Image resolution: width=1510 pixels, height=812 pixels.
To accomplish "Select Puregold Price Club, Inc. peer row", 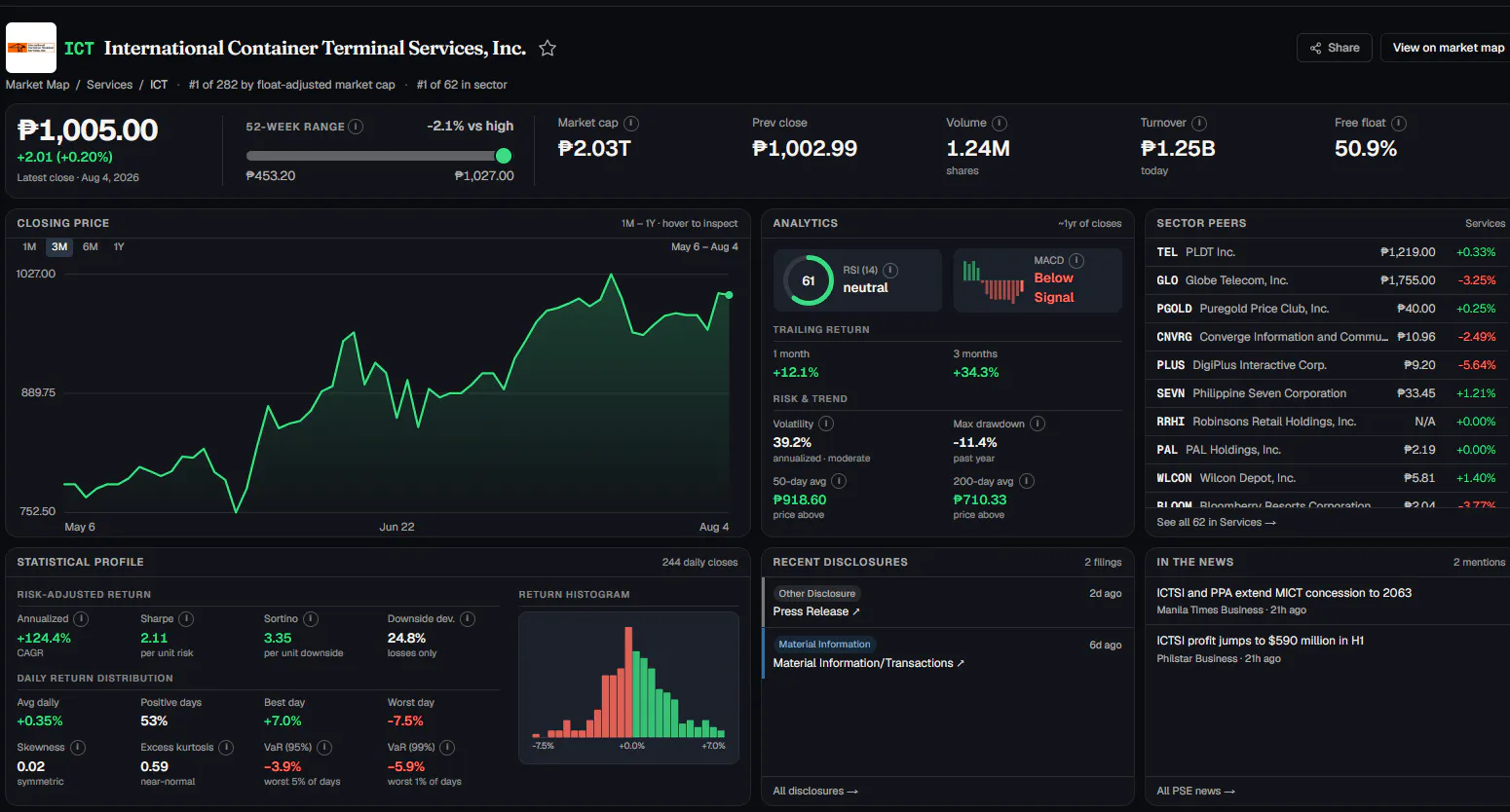I will [1326, 309].
